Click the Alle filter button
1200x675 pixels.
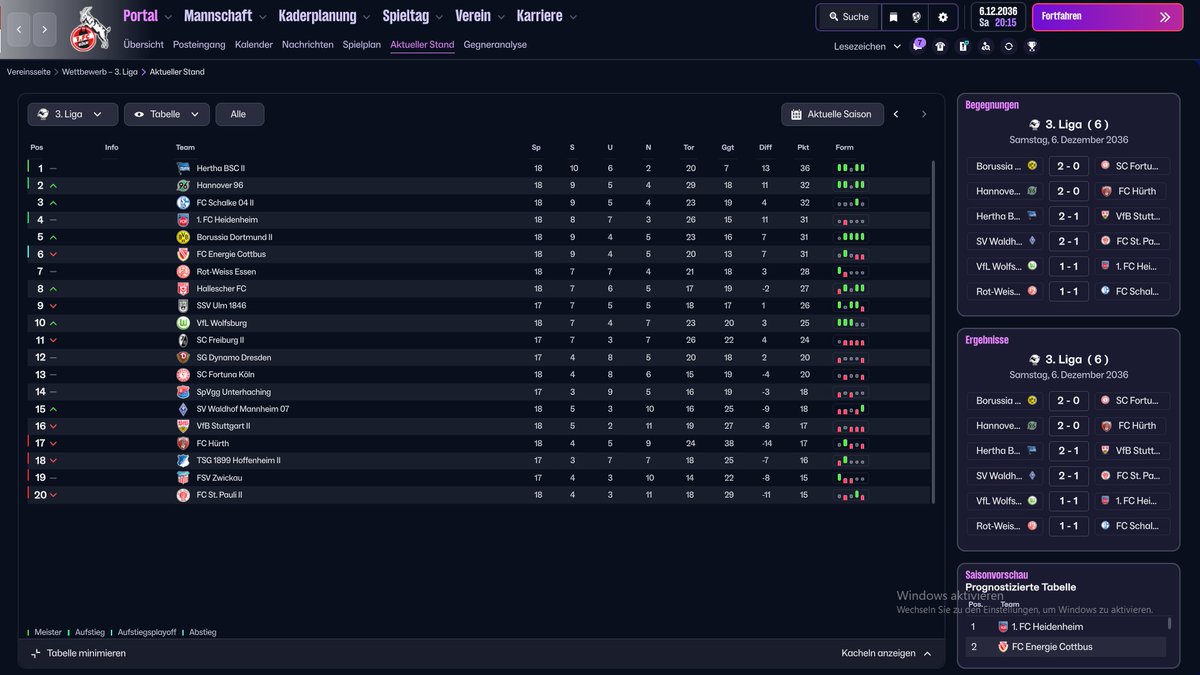tap(239, 114)
